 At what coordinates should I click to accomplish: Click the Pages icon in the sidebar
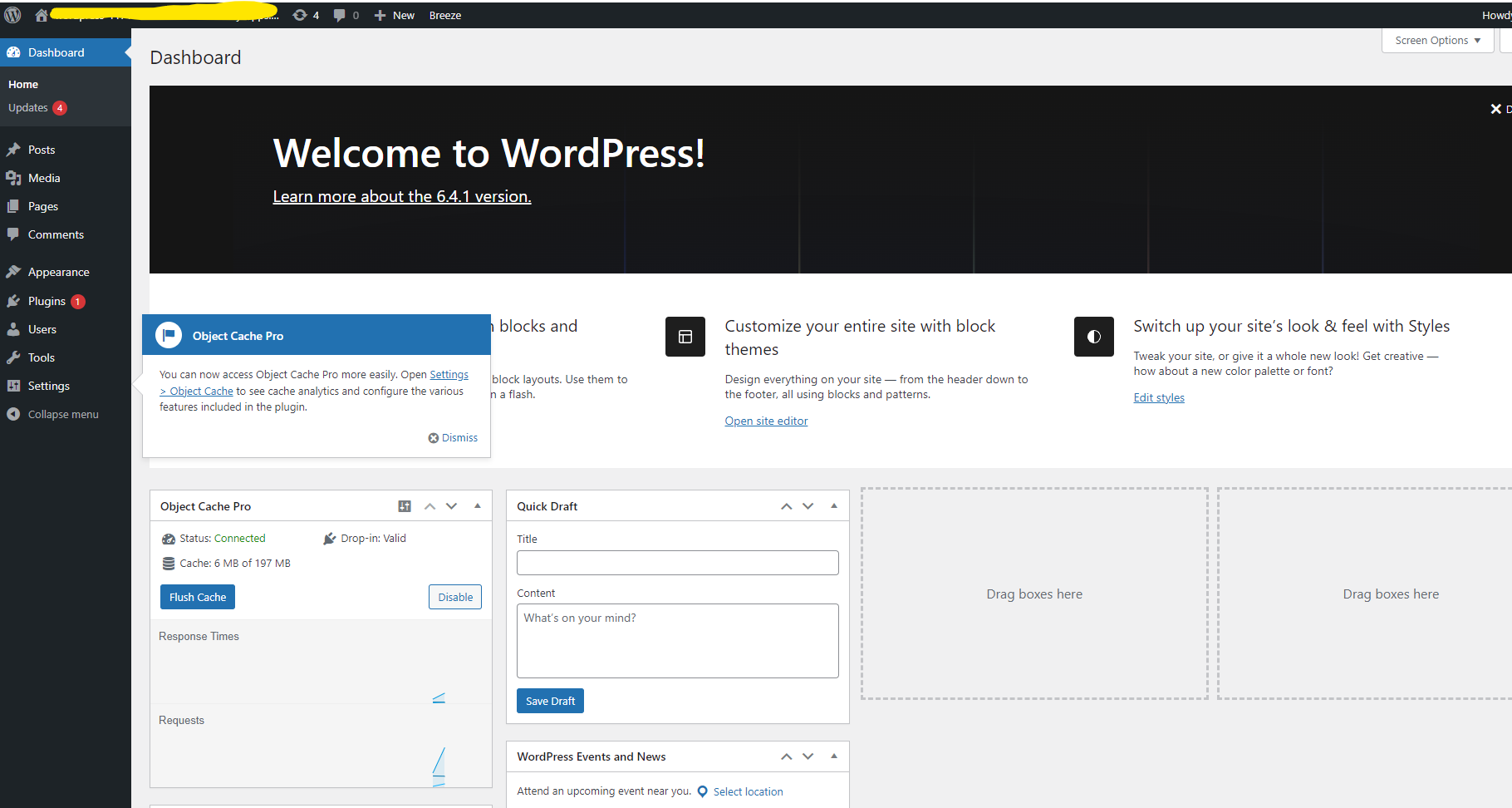[x=13, y=206]
